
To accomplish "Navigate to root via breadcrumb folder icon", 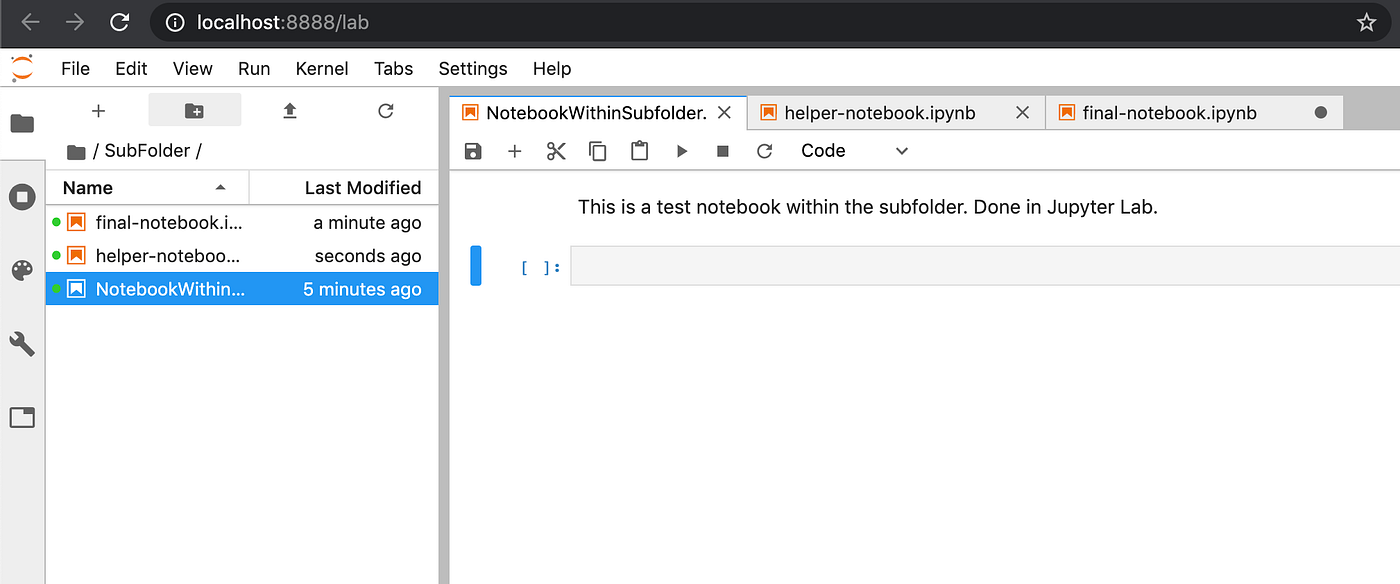I will (x=76, y=150).
